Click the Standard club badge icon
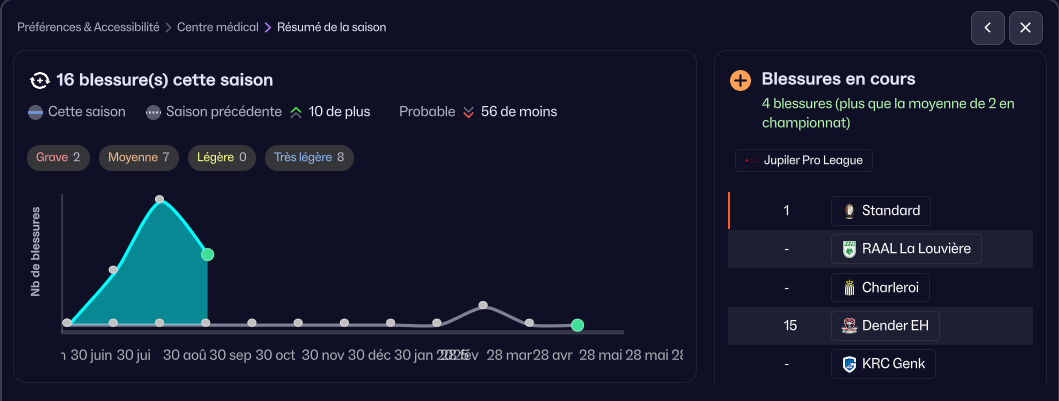 point(849,211)
